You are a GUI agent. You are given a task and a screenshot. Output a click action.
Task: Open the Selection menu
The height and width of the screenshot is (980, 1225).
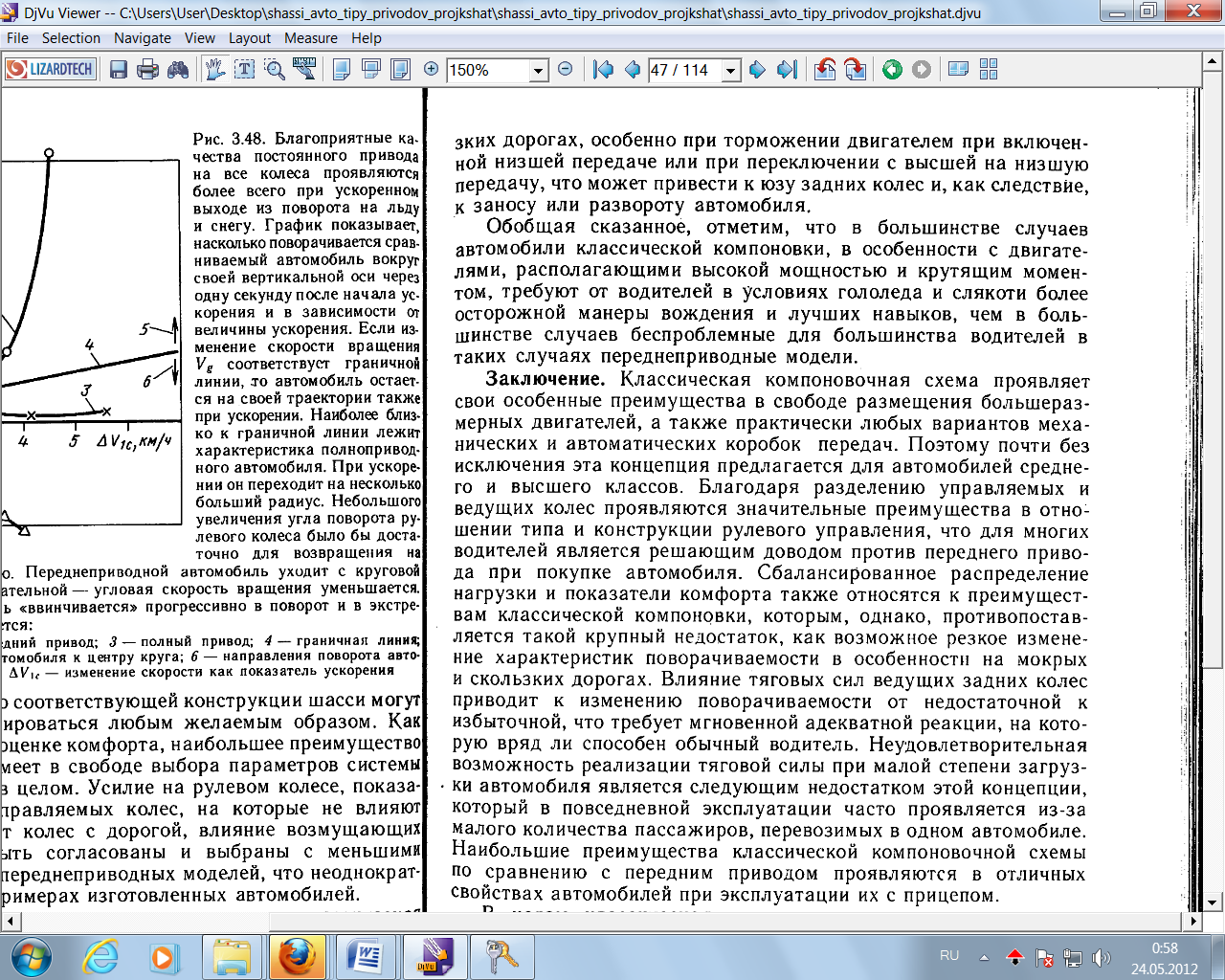coord(71,38)
